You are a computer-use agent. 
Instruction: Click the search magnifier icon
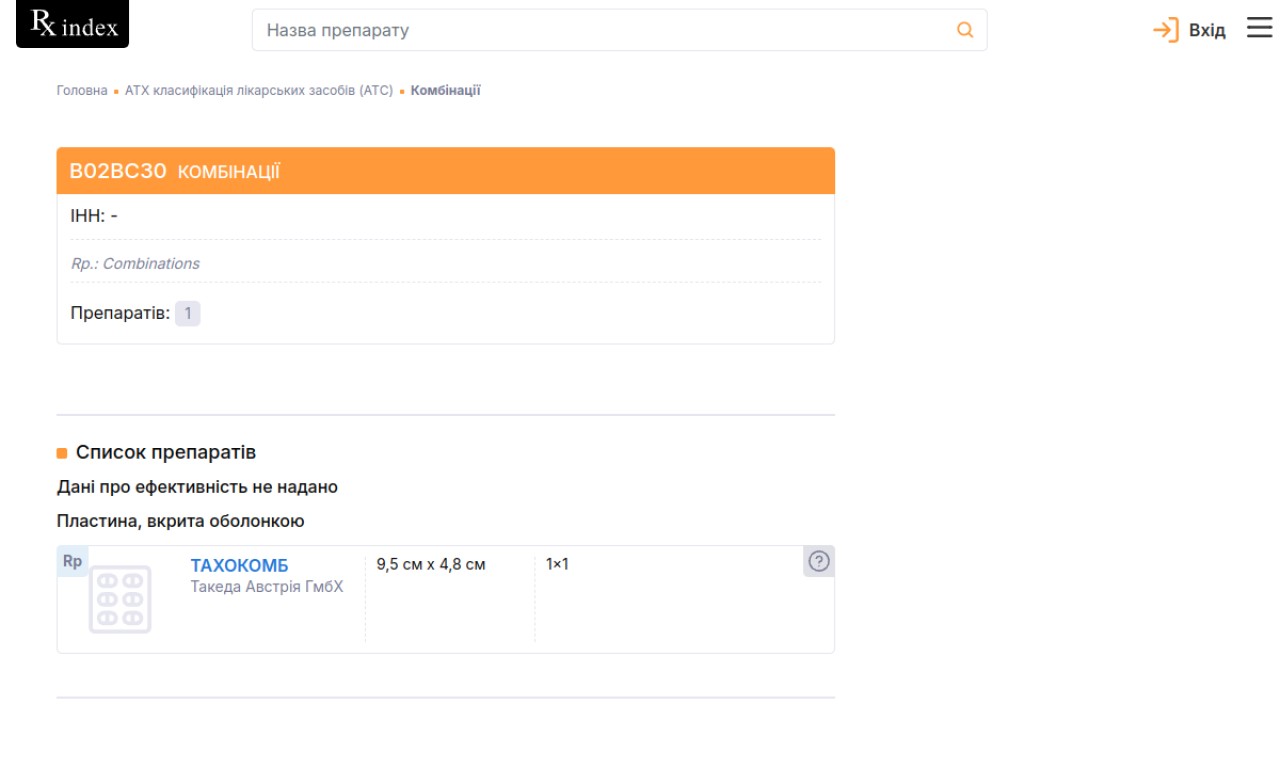coord(965,30)
